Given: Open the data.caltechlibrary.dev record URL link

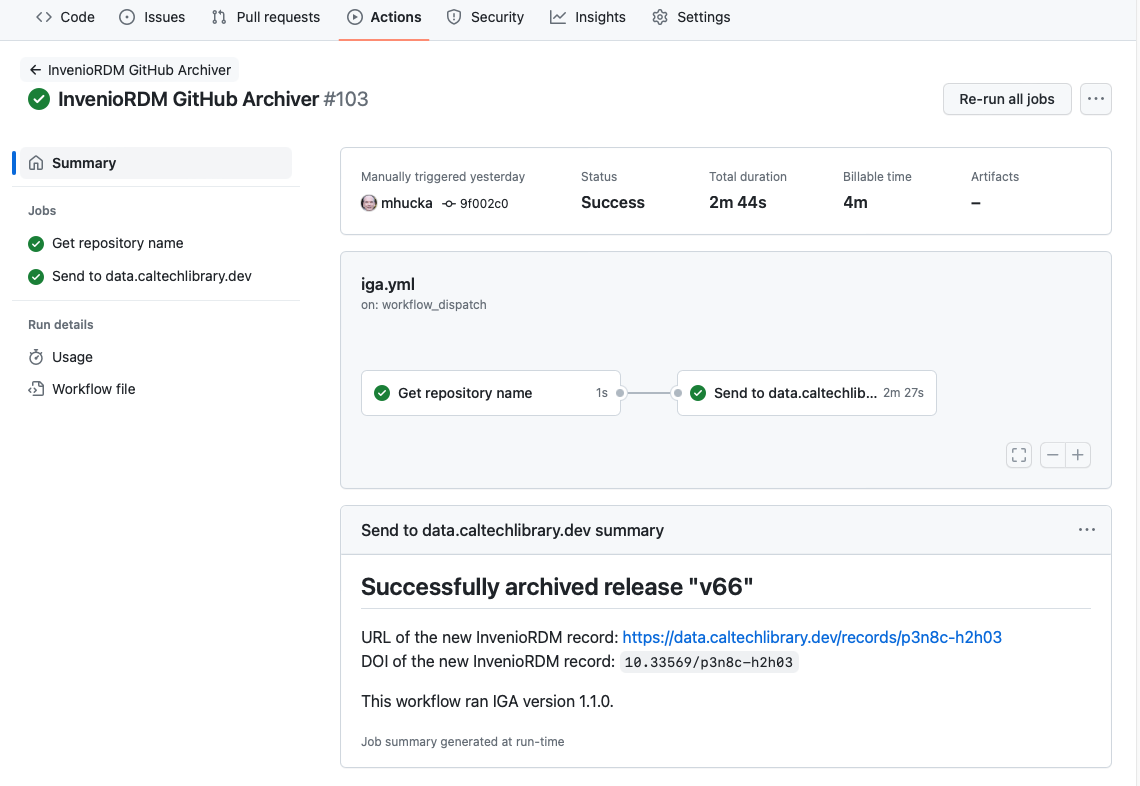Looking at the screenshot, I should (x=811, y=637).
